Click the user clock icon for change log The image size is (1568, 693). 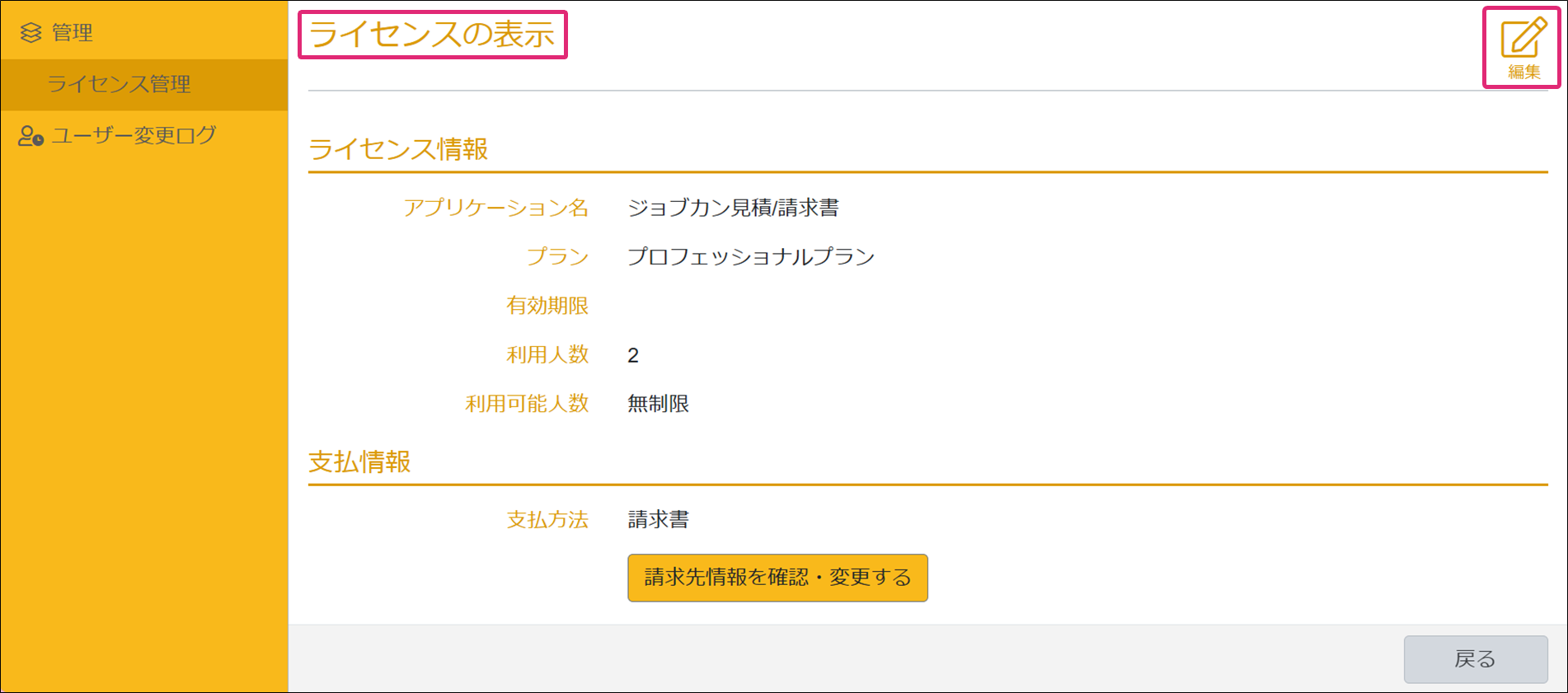pos(31,136)
